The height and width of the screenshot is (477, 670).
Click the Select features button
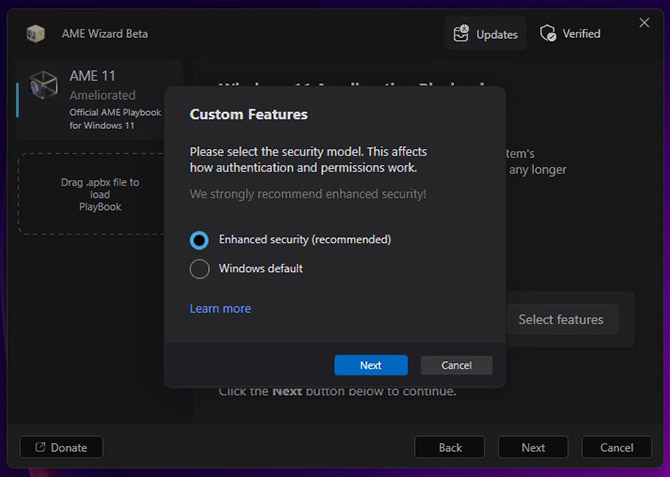click(x=561, y=319)
